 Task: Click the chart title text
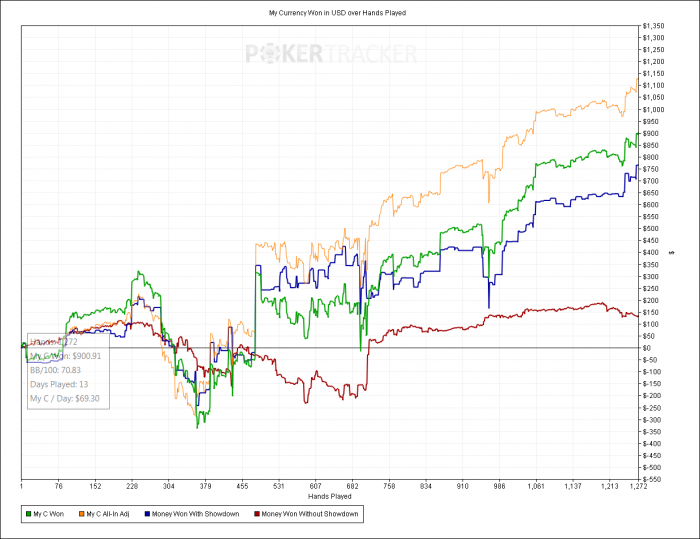(337, 13)
